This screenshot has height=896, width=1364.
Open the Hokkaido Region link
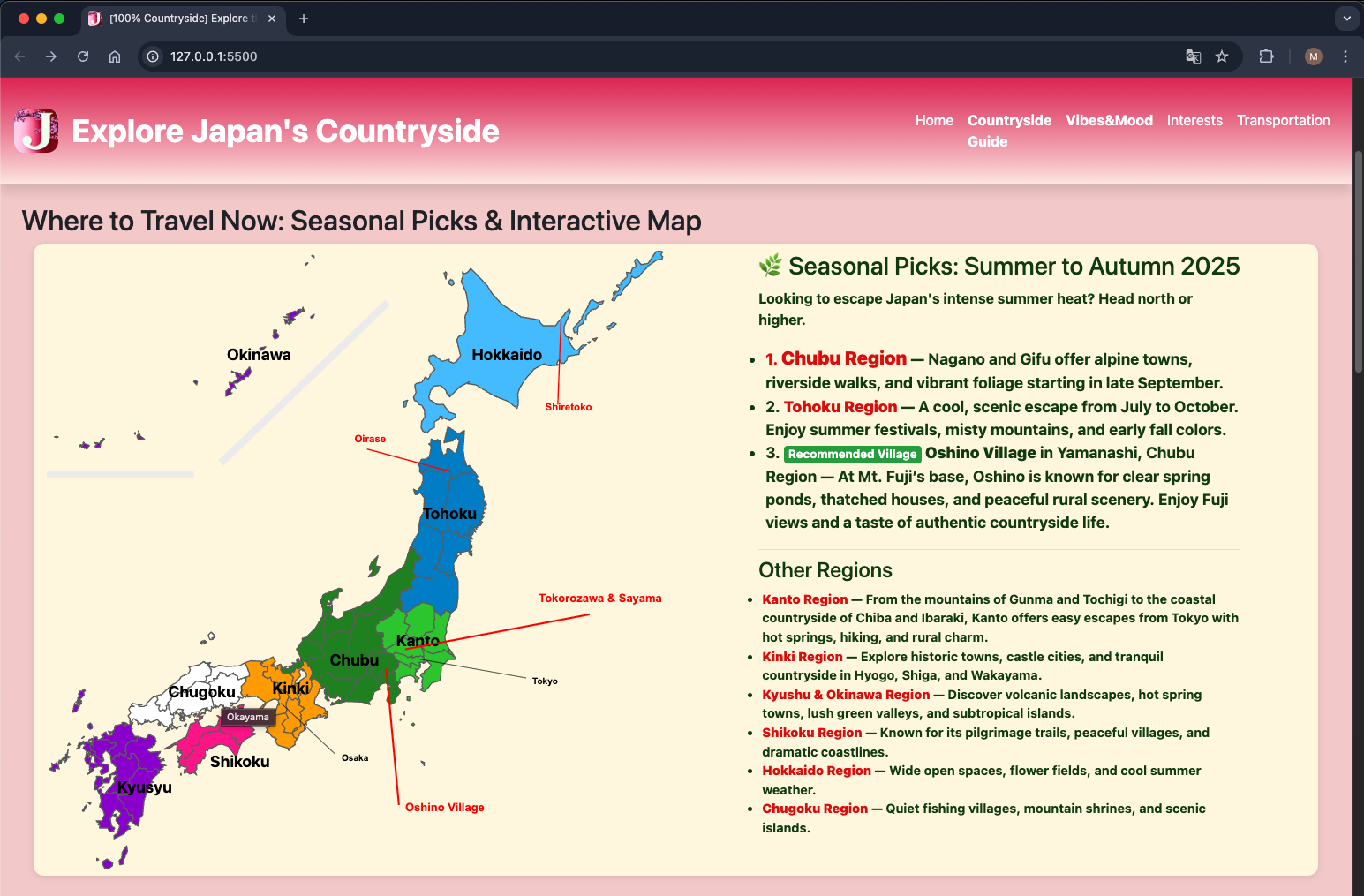[x=817, y=771]
